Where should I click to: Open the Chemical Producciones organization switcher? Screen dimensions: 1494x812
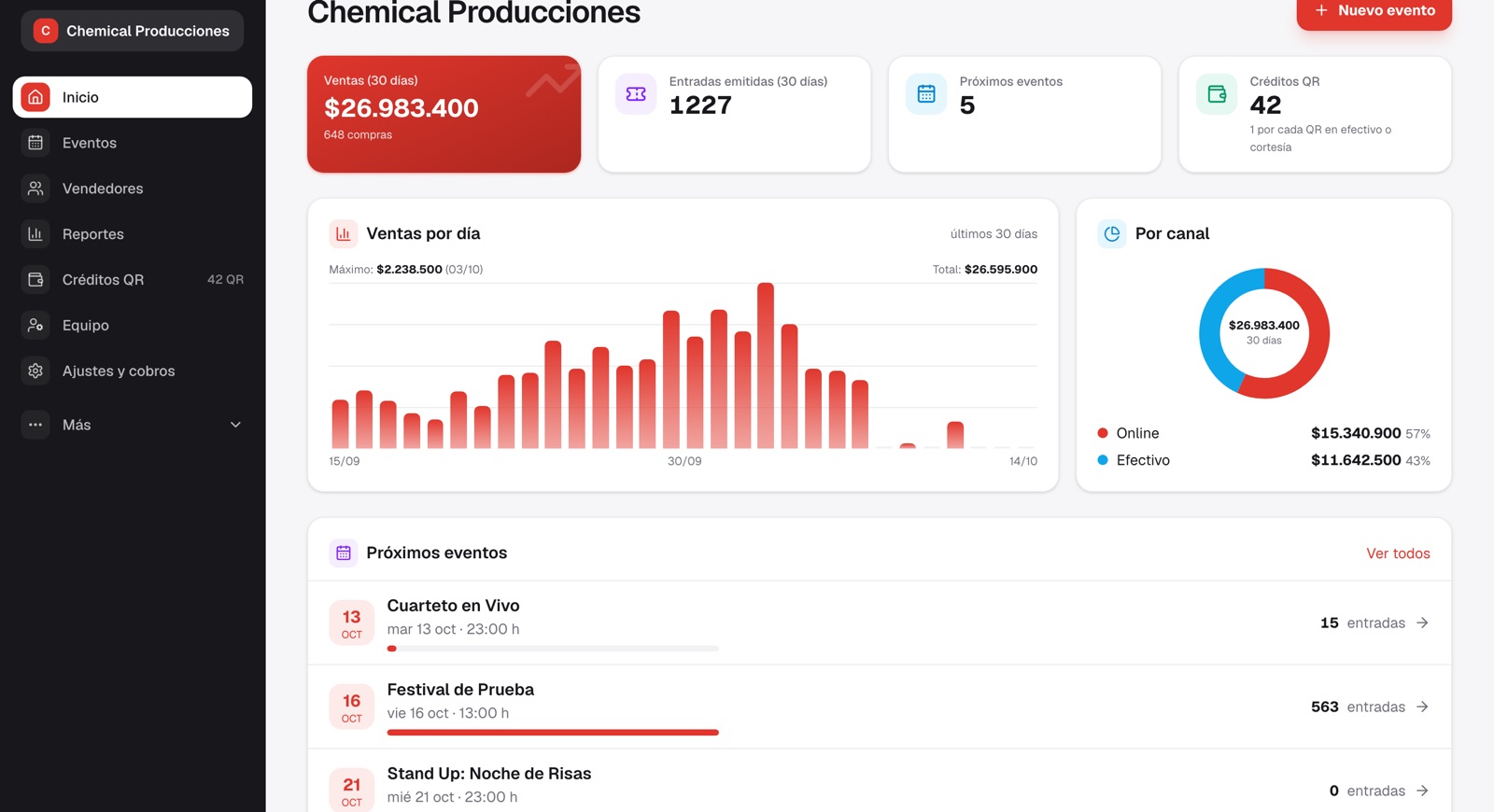click(x=133, y=31)
